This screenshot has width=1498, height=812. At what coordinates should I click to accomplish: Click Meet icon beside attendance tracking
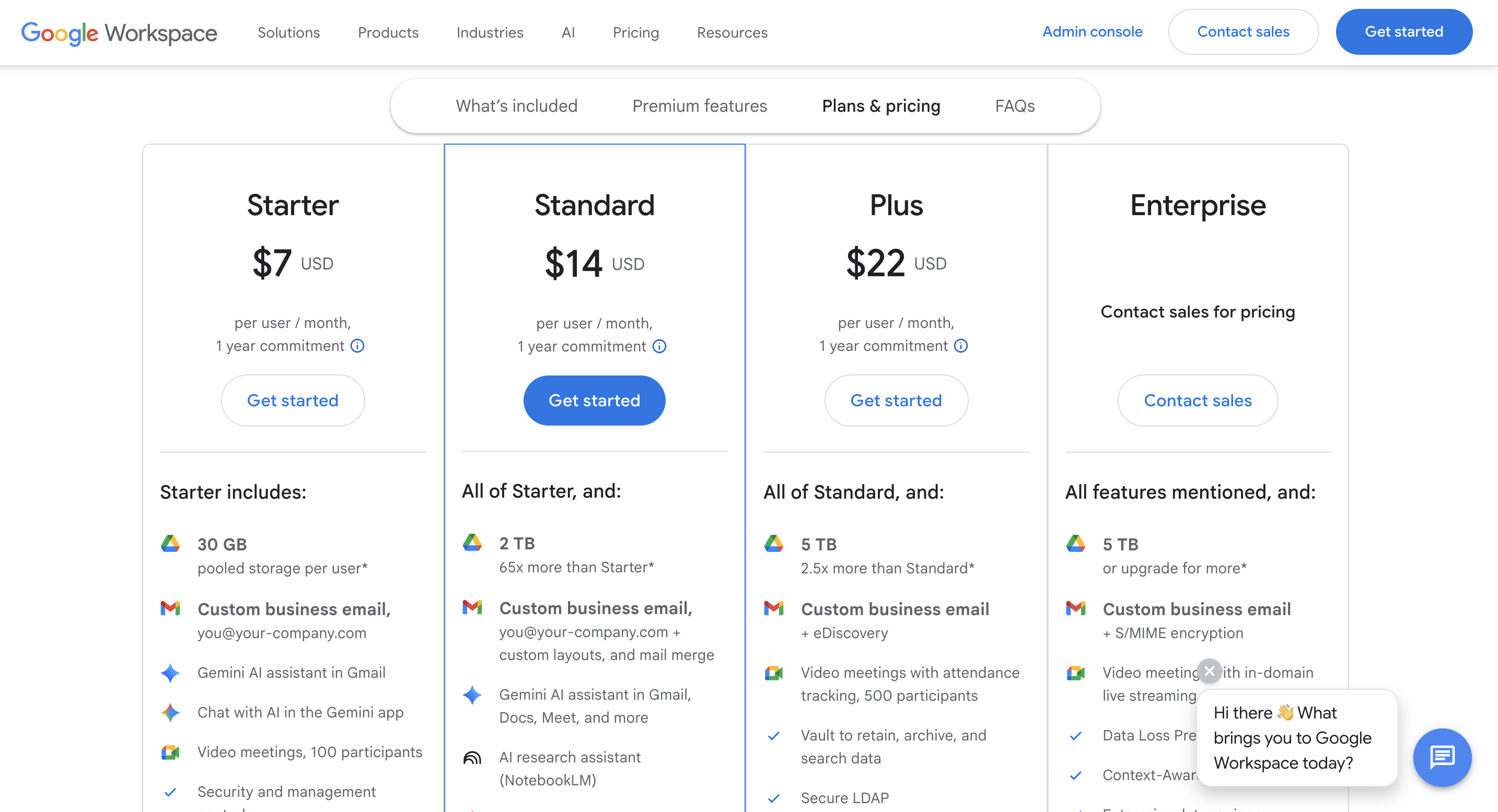(774, 673)
